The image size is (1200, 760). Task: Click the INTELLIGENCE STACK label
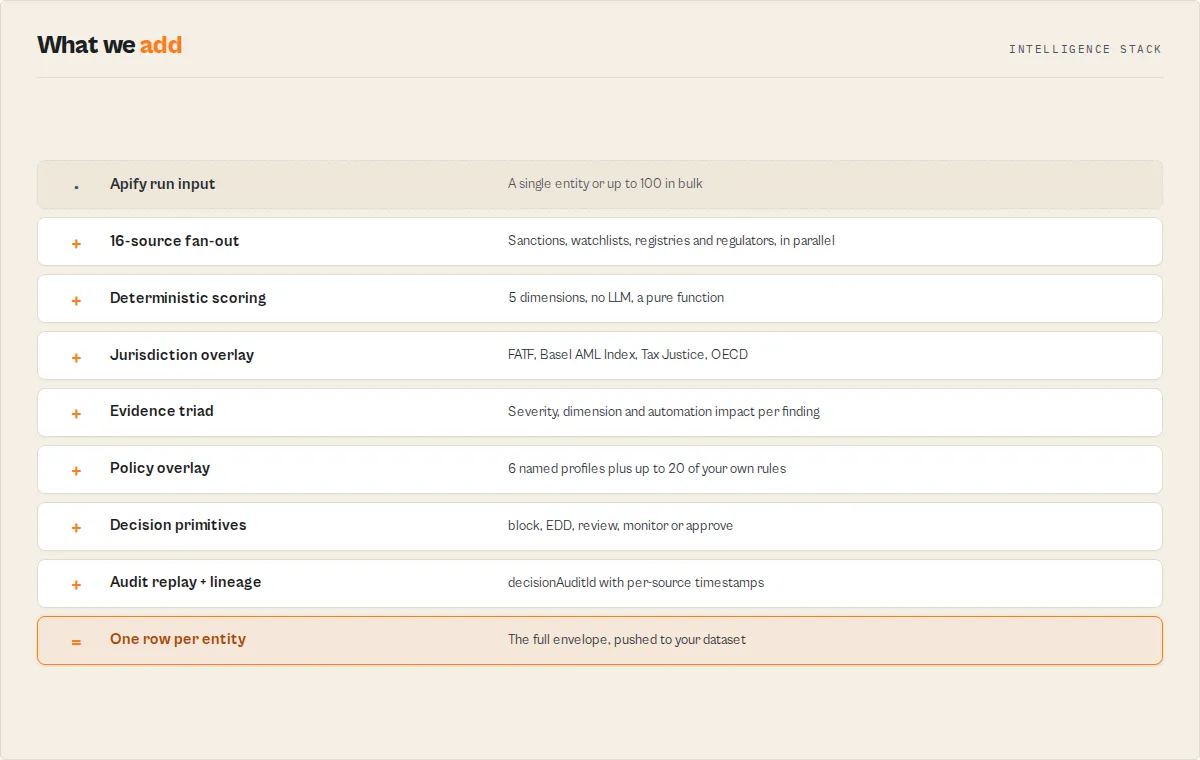click(x=1085, y=49)
